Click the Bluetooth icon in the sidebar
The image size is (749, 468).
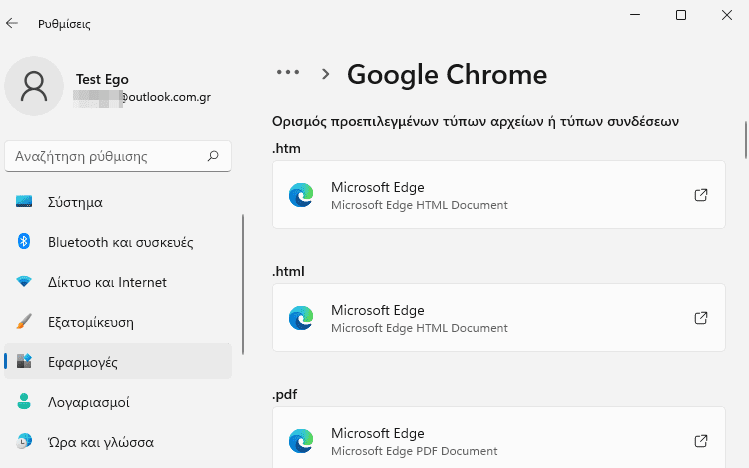click(x=24, y=241)
